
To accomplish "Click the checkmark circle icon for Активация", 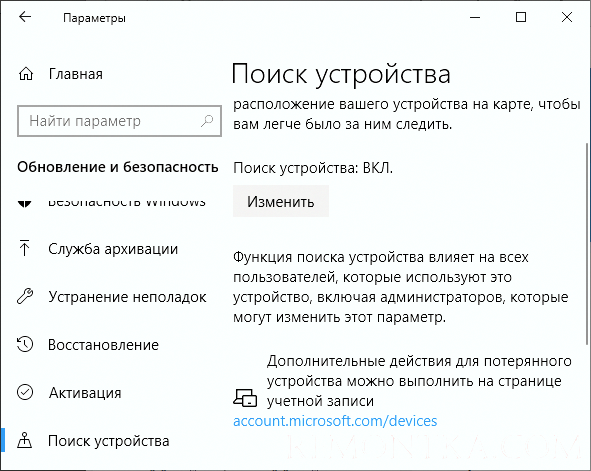I will click(x=25, y=392).
